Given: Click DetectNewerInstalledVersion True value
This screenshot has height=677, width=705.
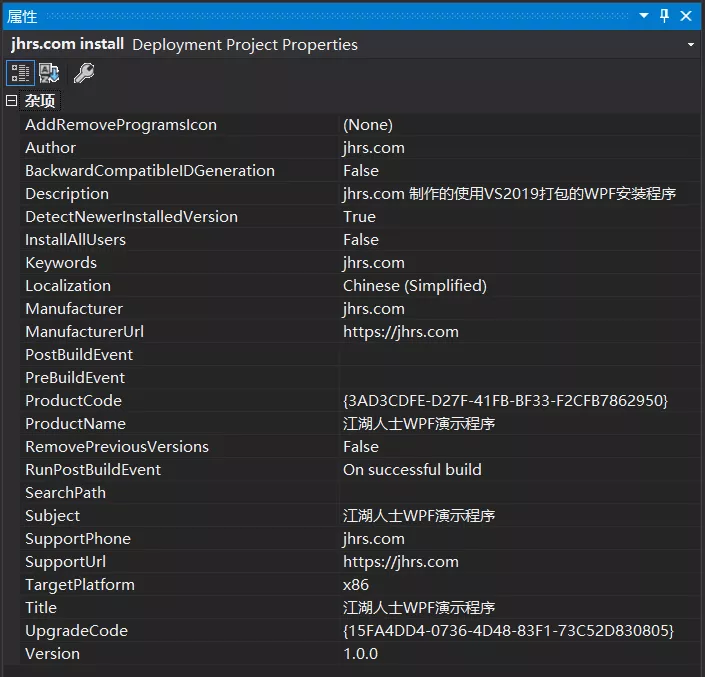Looking at the screenshot, I should [359, 216].
